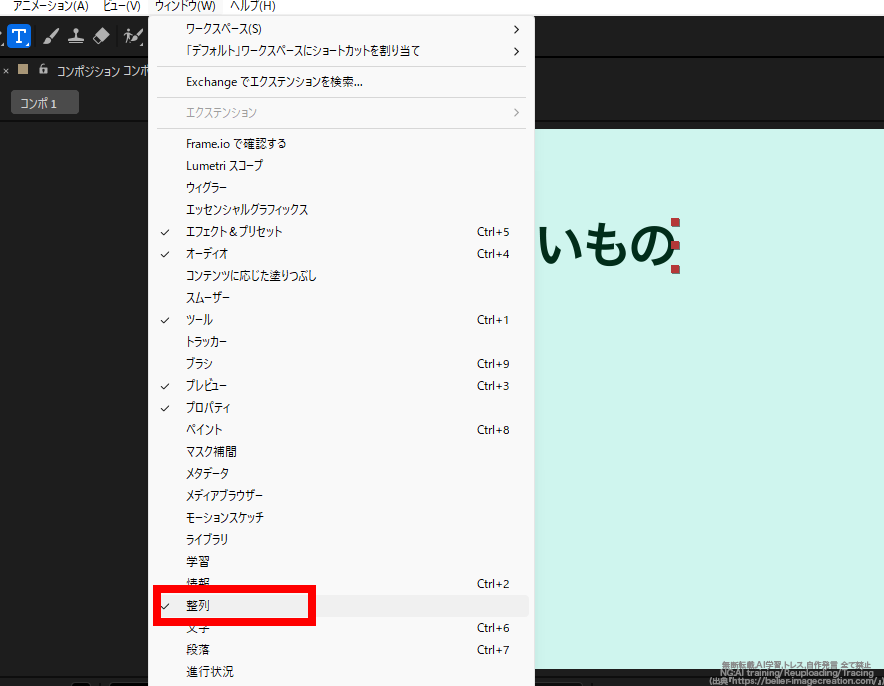Select the Roto Brush tool

tap(132, 36)
